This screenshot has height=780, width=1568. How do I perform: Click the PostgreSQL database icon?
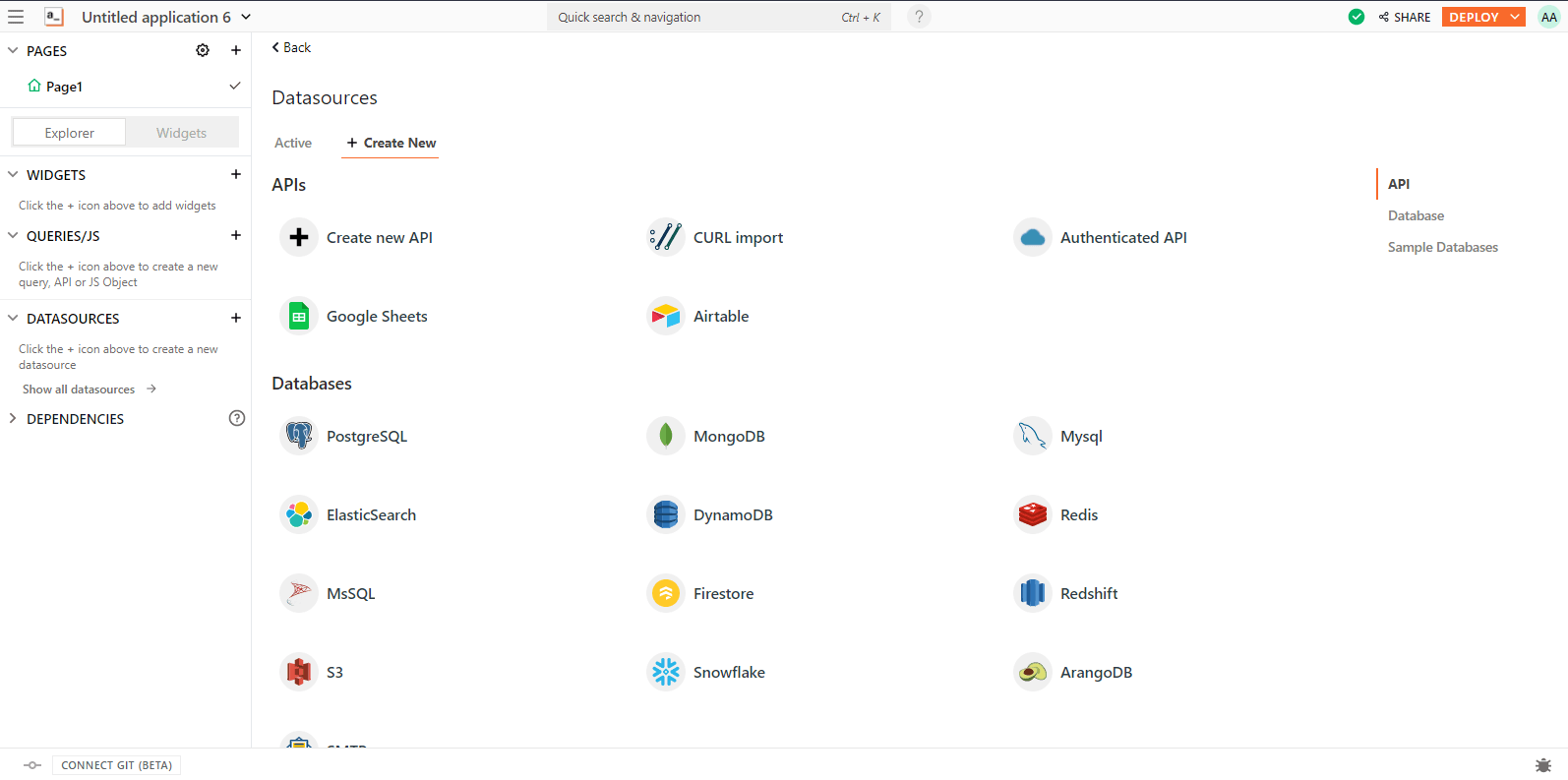coord(298,436)
